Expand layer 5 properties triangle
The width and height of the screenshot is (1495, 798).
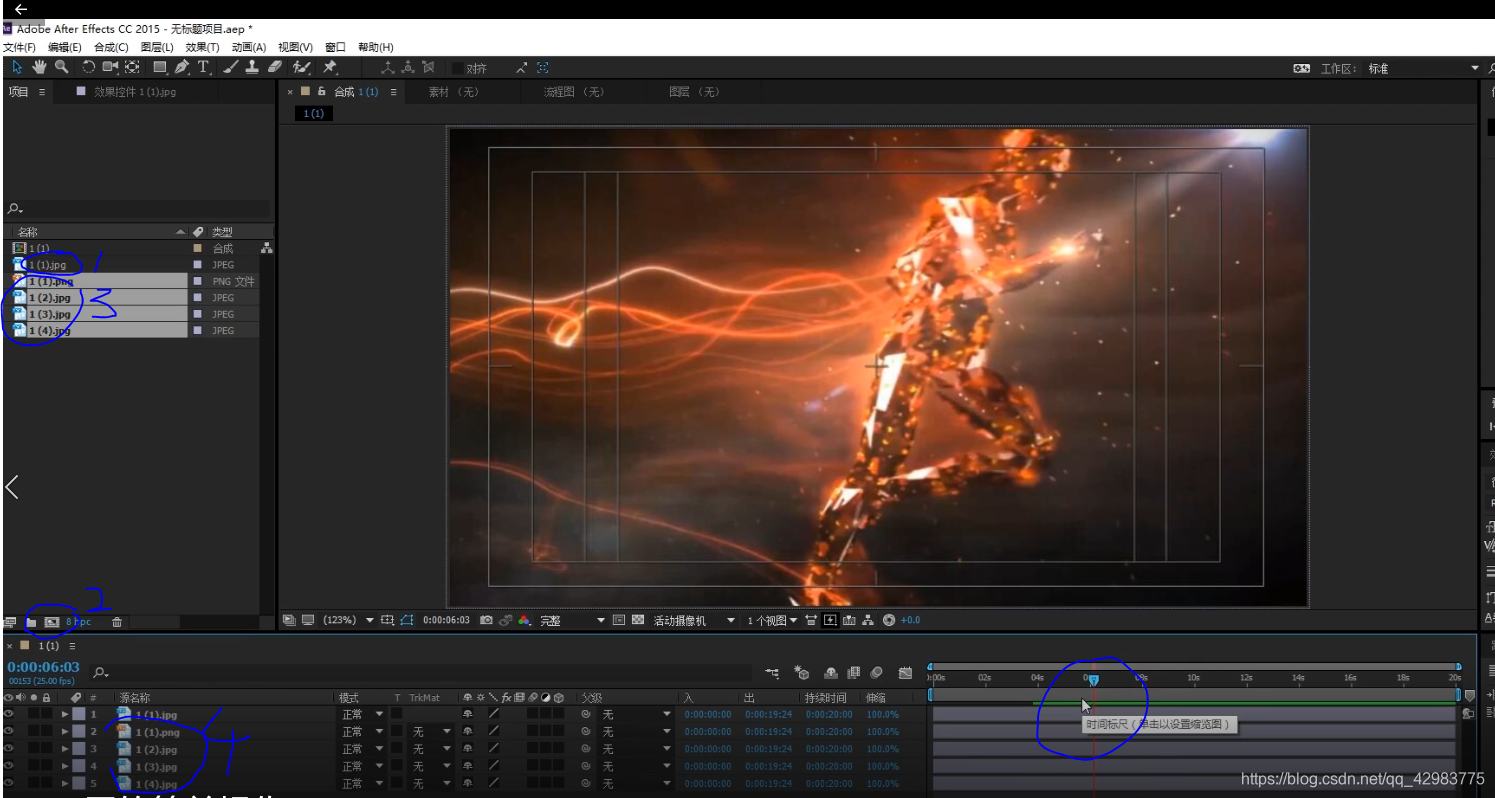65,783
